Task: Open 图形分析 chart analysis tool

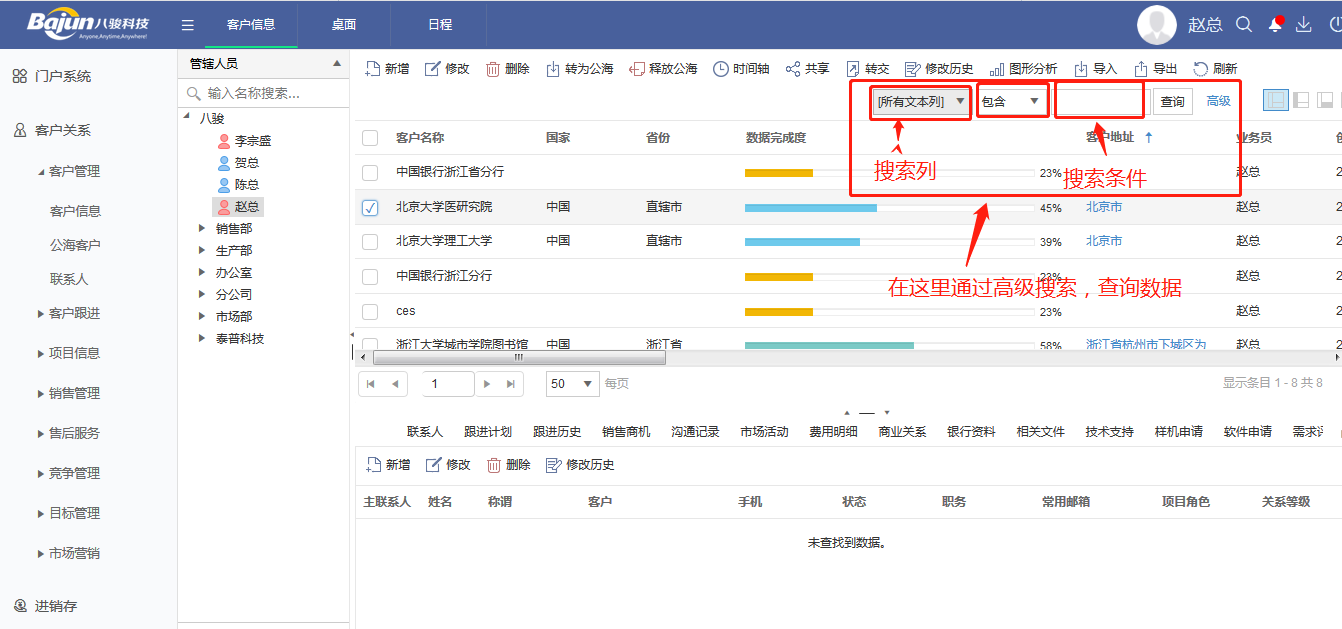Action: [x=997, y=69]
